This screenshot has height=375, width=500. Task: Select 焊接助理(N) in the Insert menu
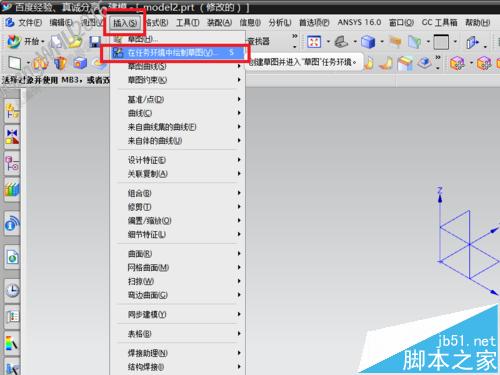tap(178, 353)
